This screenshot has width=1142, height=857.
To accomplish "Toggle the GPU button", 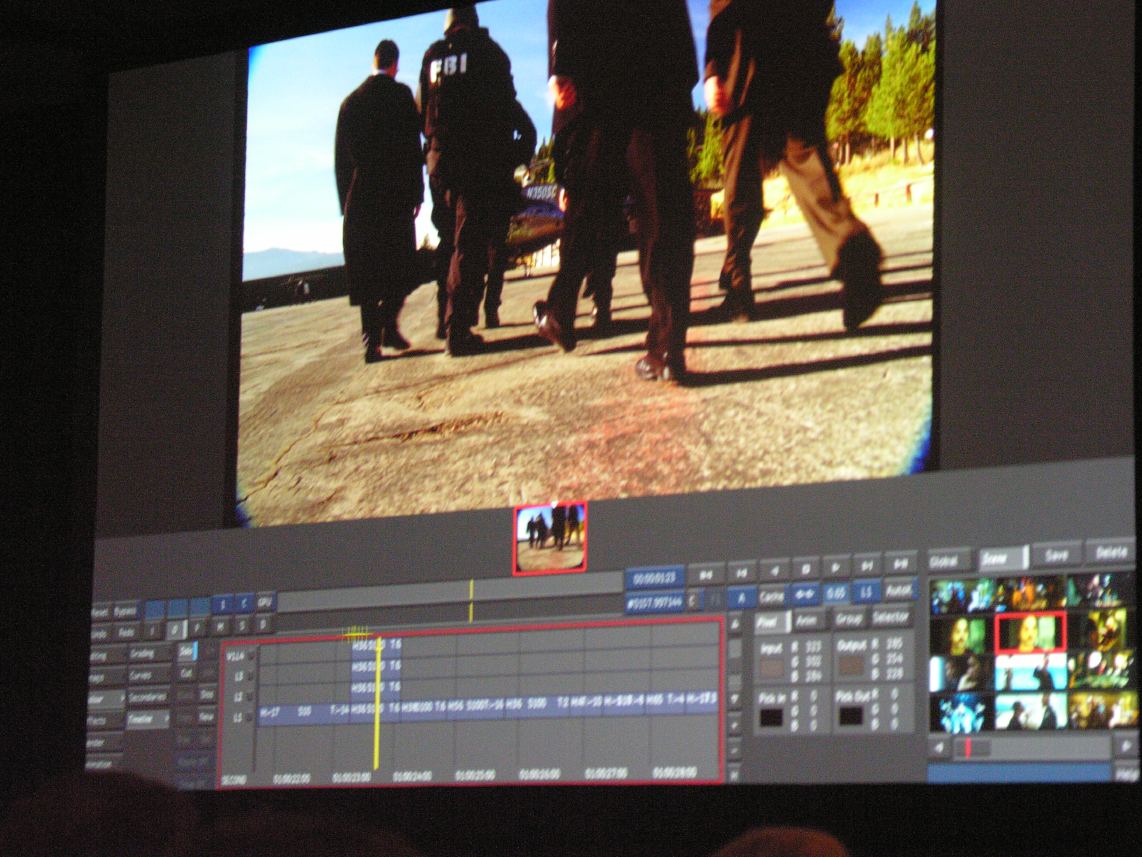I will tap(265, 602).
